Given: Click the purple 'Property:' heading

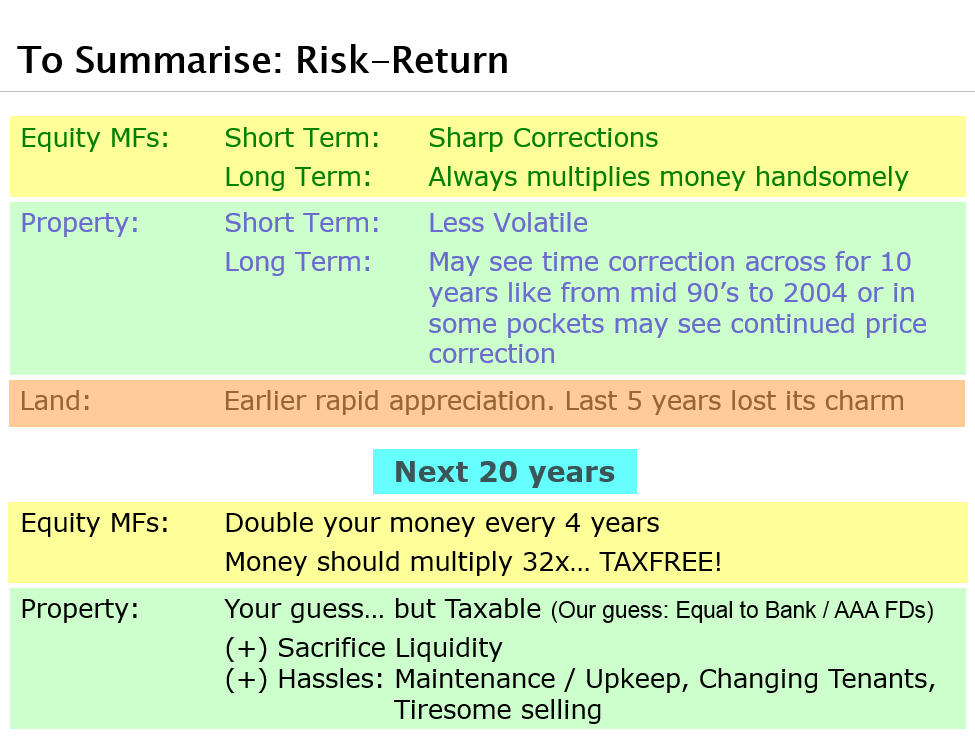Looking at the screenshot, I should pyautogui.click(x=80, y=223).
